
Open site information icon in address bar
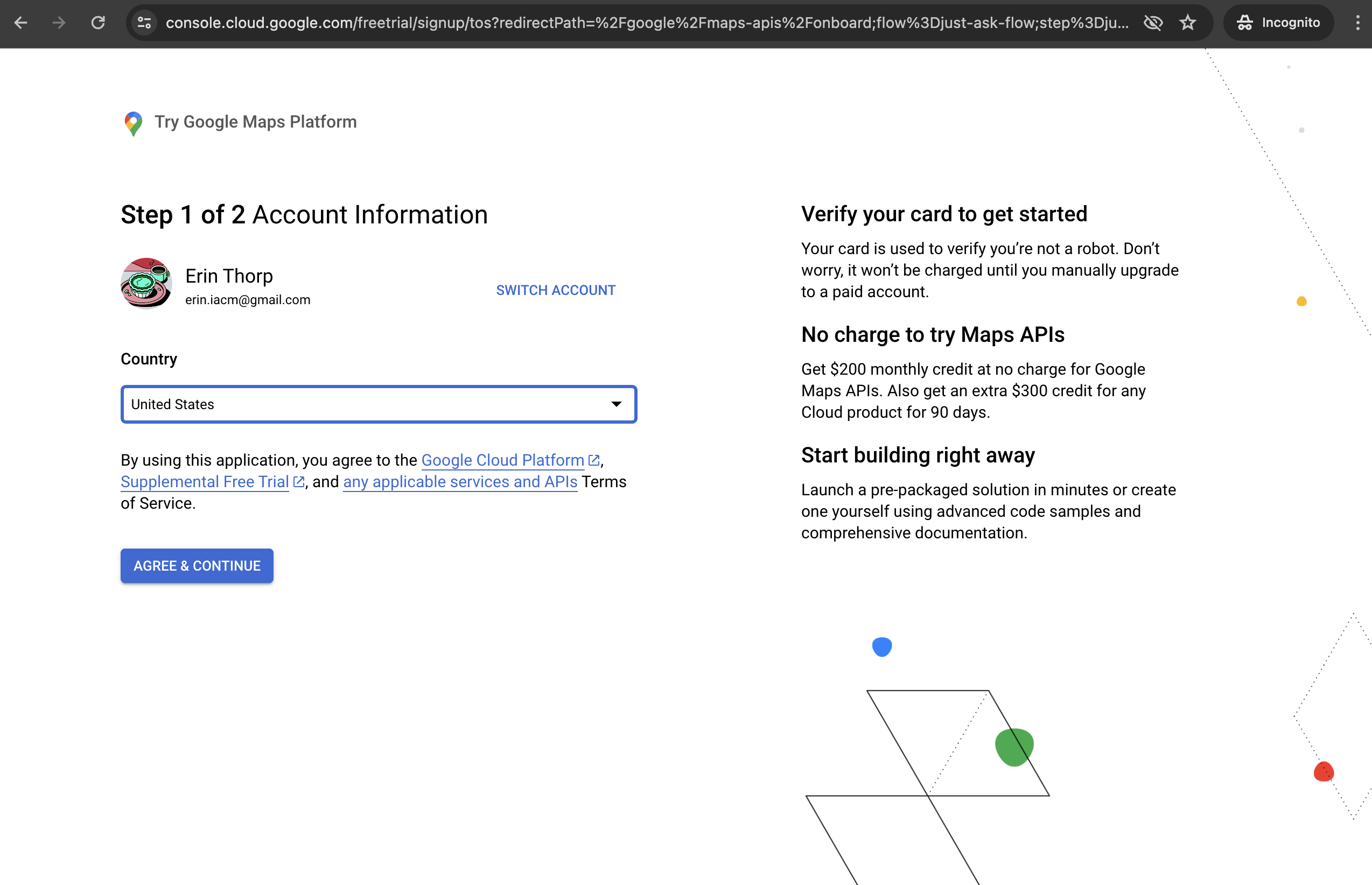tap(144, 23)
